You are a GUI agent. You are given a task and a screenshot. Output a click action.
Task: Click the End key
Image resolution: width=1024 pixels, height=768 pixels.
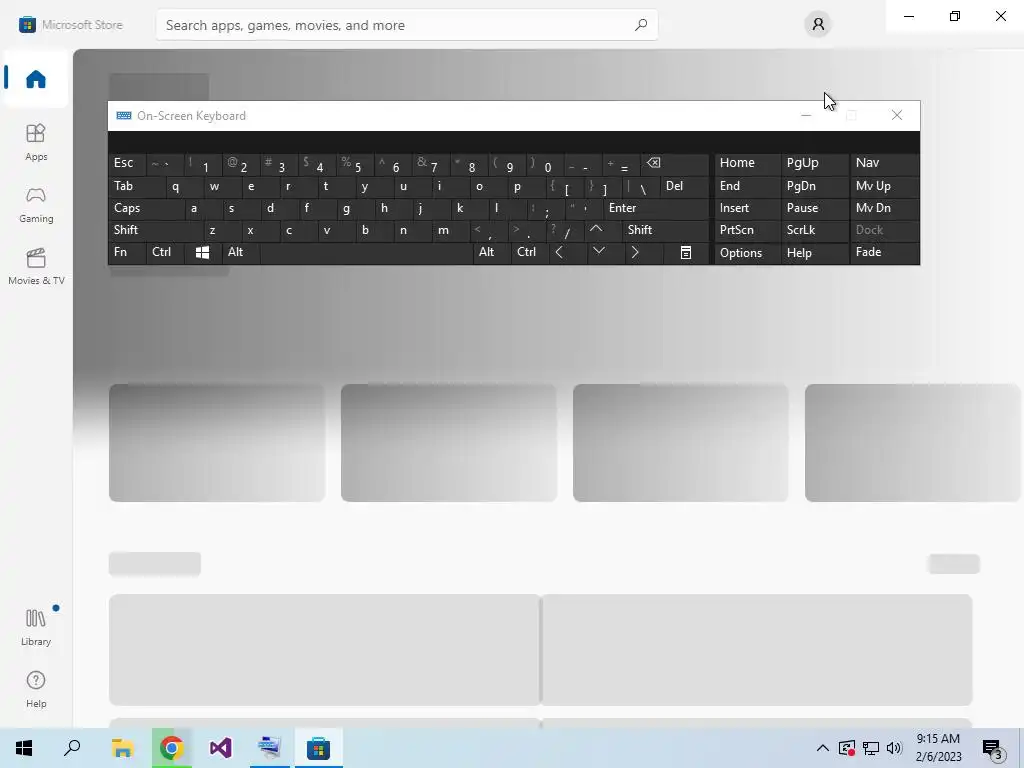747,186
